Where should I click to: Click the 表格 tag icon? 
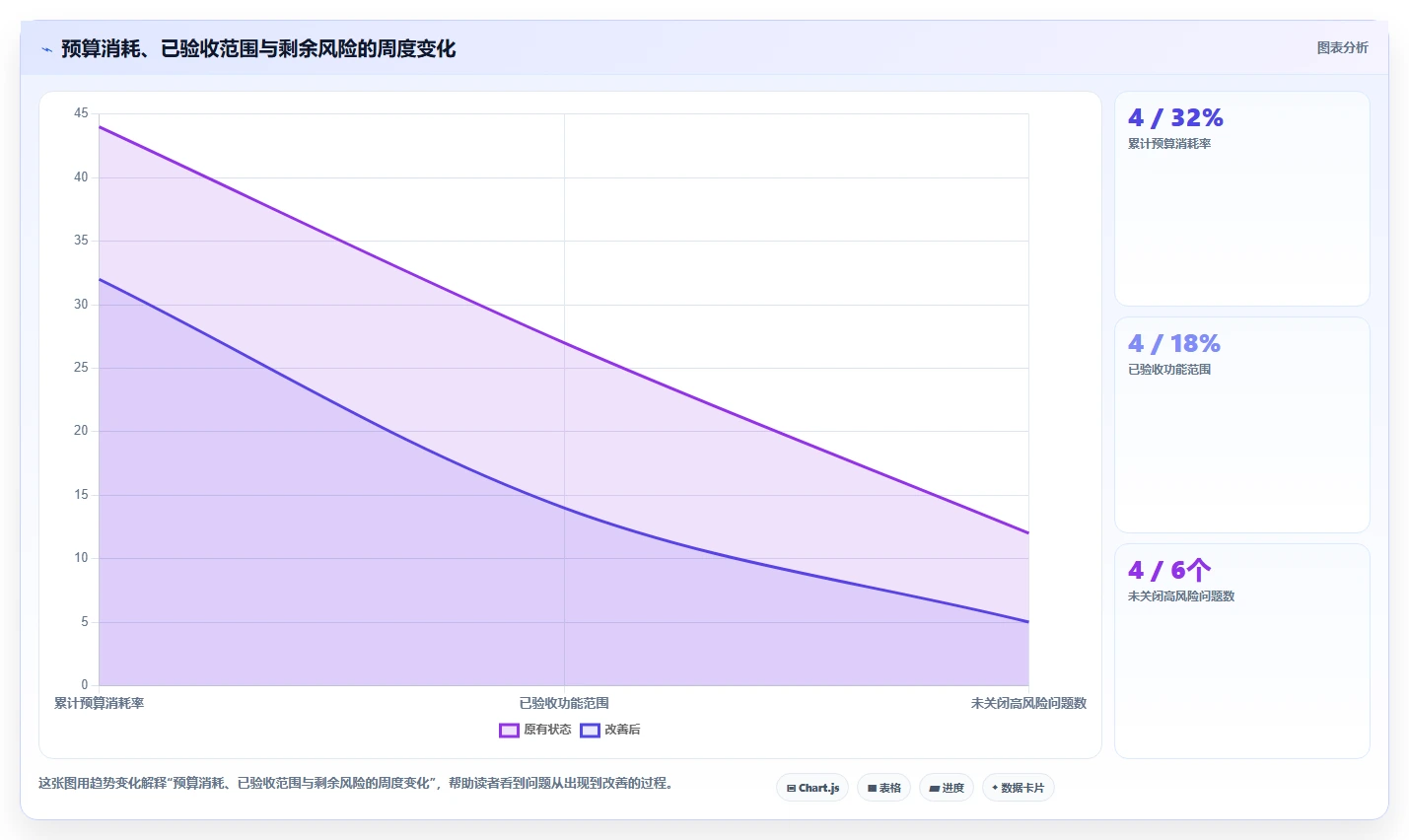tap(872, 788)
